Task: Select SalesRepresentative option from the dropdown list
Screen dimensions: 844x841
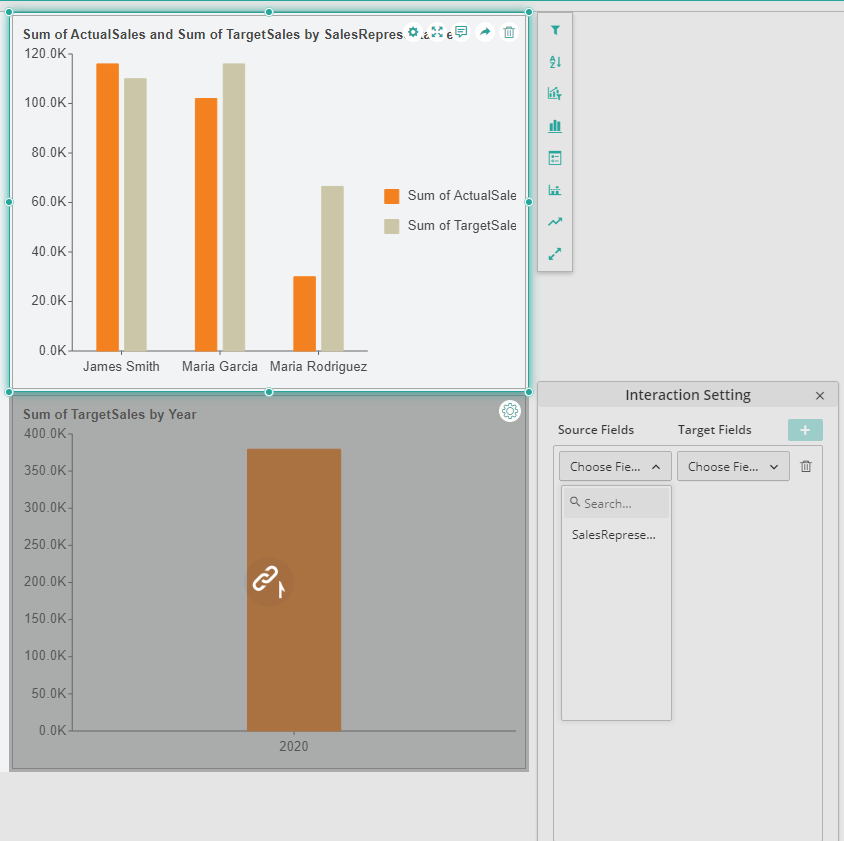Action: 614,535
